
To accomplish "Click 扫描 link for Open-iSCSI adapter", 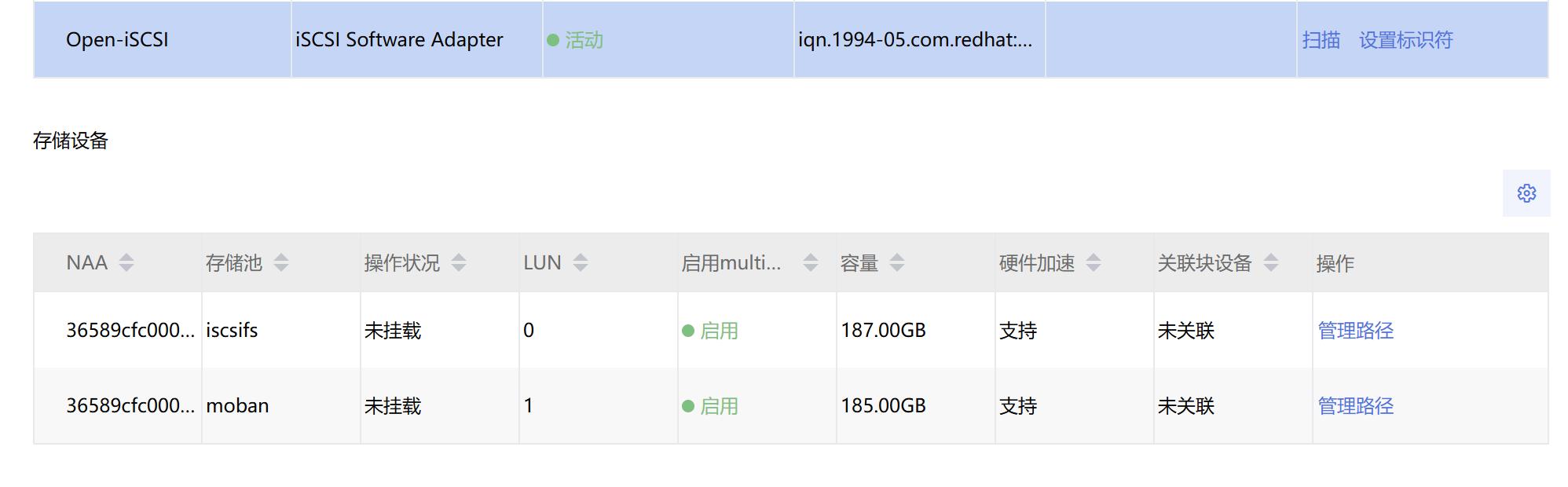I will coord(1321,40).
